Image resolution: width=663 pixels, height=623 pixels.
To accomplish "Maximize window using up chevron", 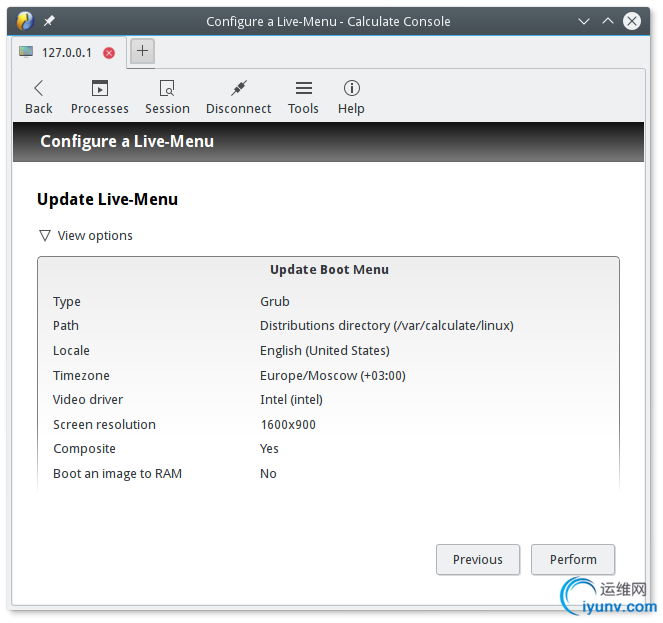I will tap(608, 21).
